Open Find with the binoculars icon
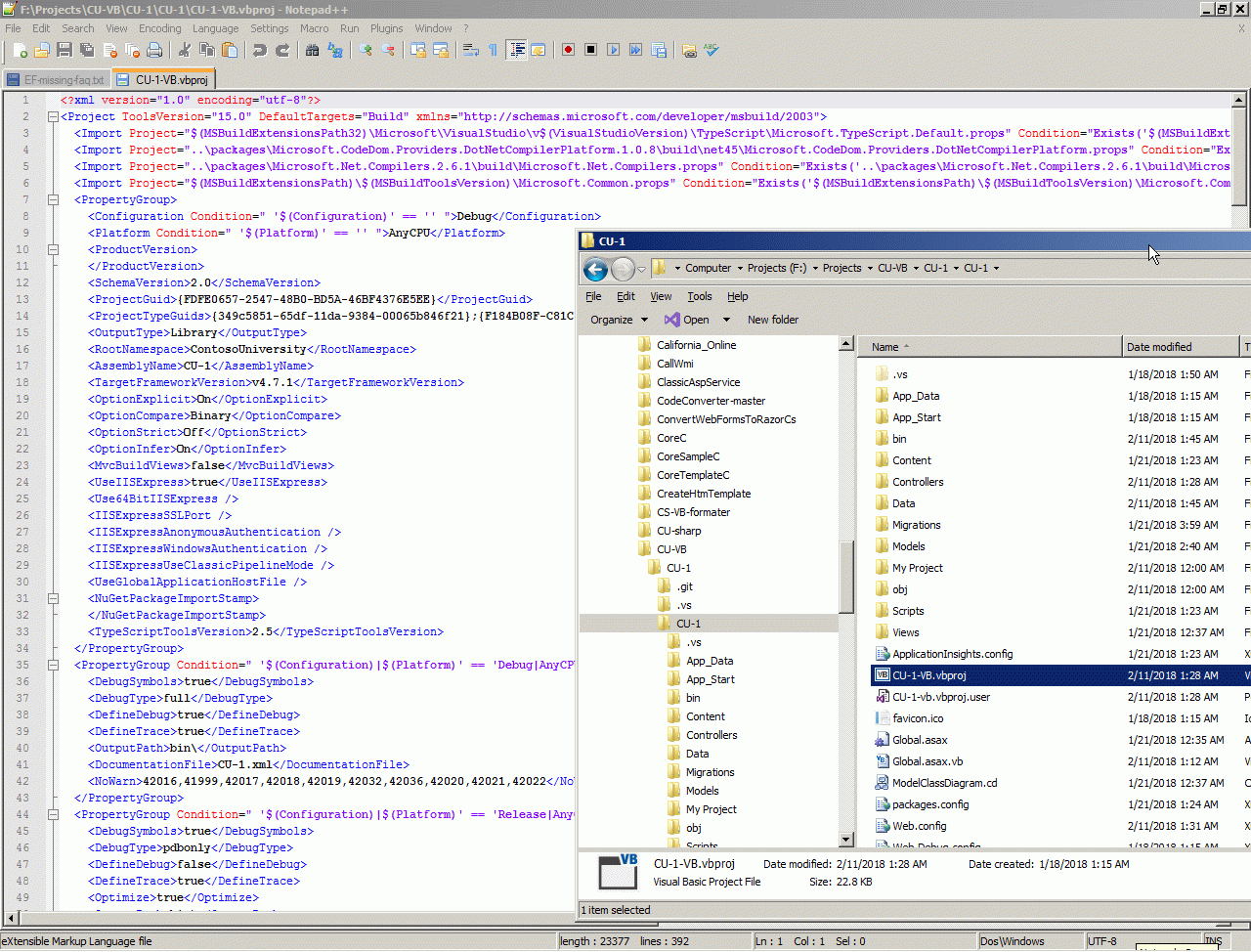This screenshot has height=952, width=1251. (x=312, y=50)
